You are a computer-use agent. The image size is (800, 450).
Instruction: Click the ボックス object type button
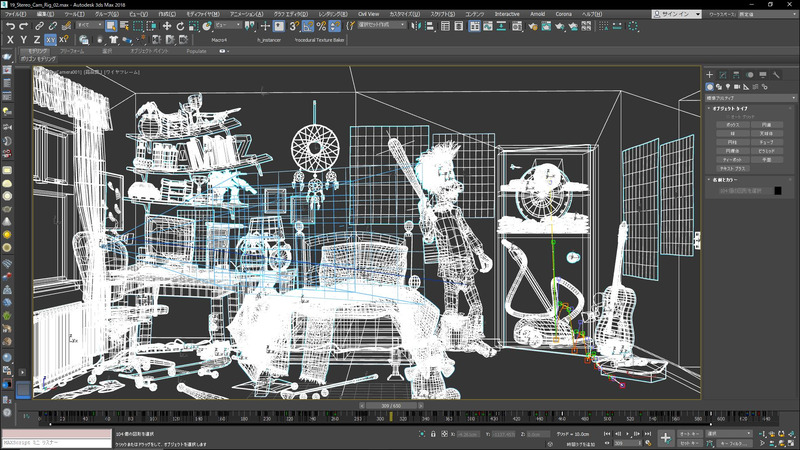[x=731, y=125]
